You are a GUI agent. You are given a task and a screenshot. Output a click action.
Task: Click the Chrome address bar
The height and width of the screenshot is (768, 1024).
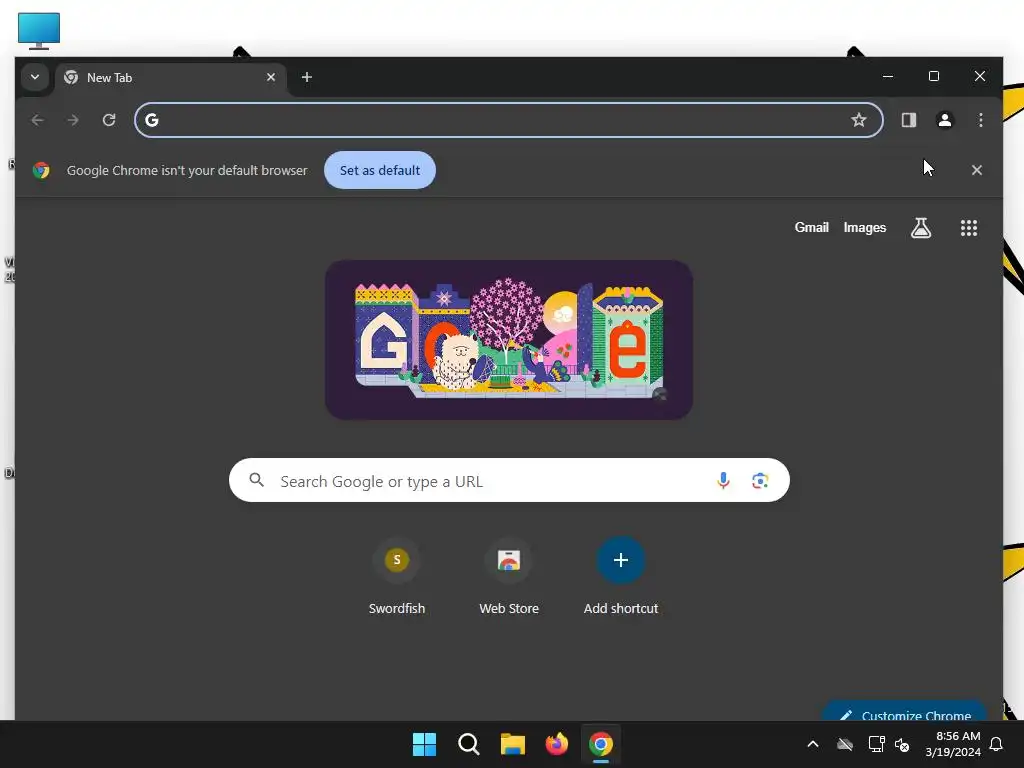(x=509, y=120)
